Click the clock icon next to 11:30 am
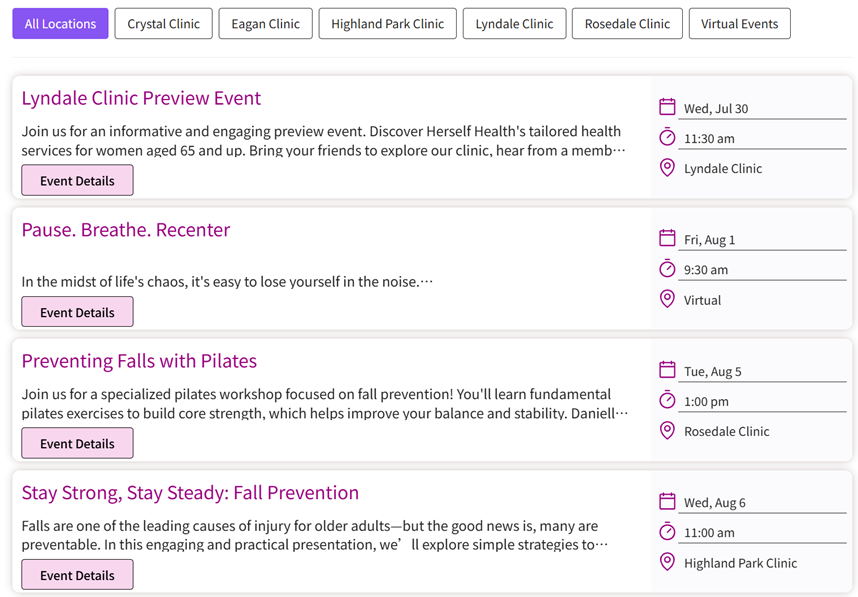 click(x=667, y=137)
